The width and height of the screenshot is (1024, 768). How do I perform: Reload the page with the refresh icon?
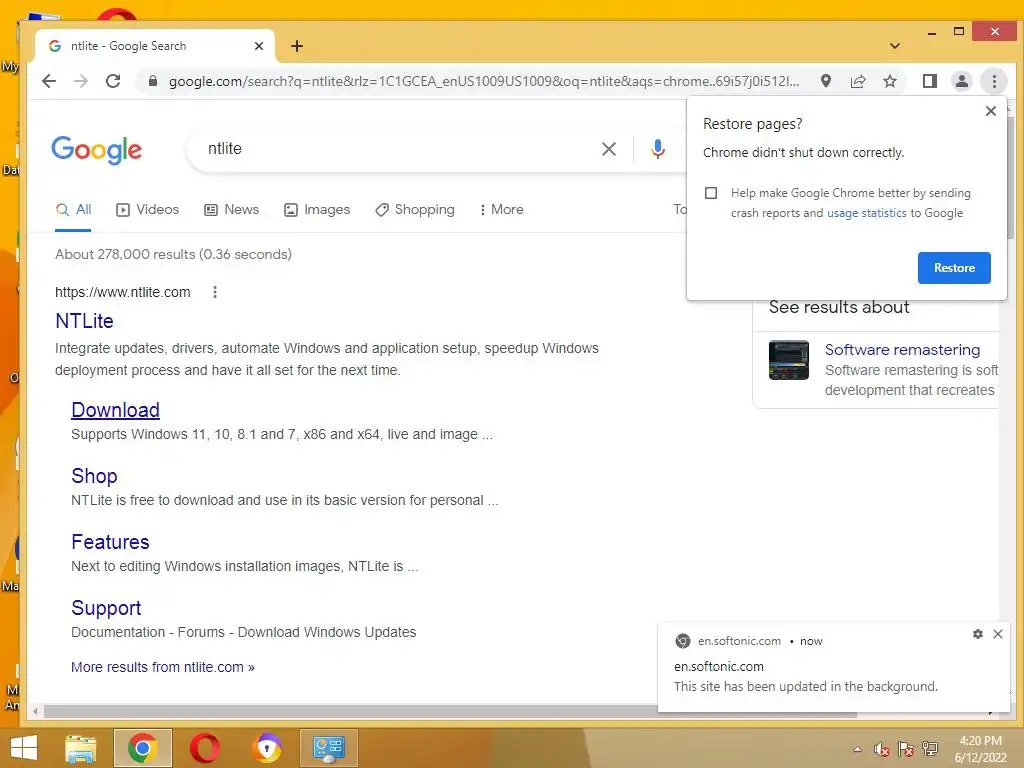(113, 81)
